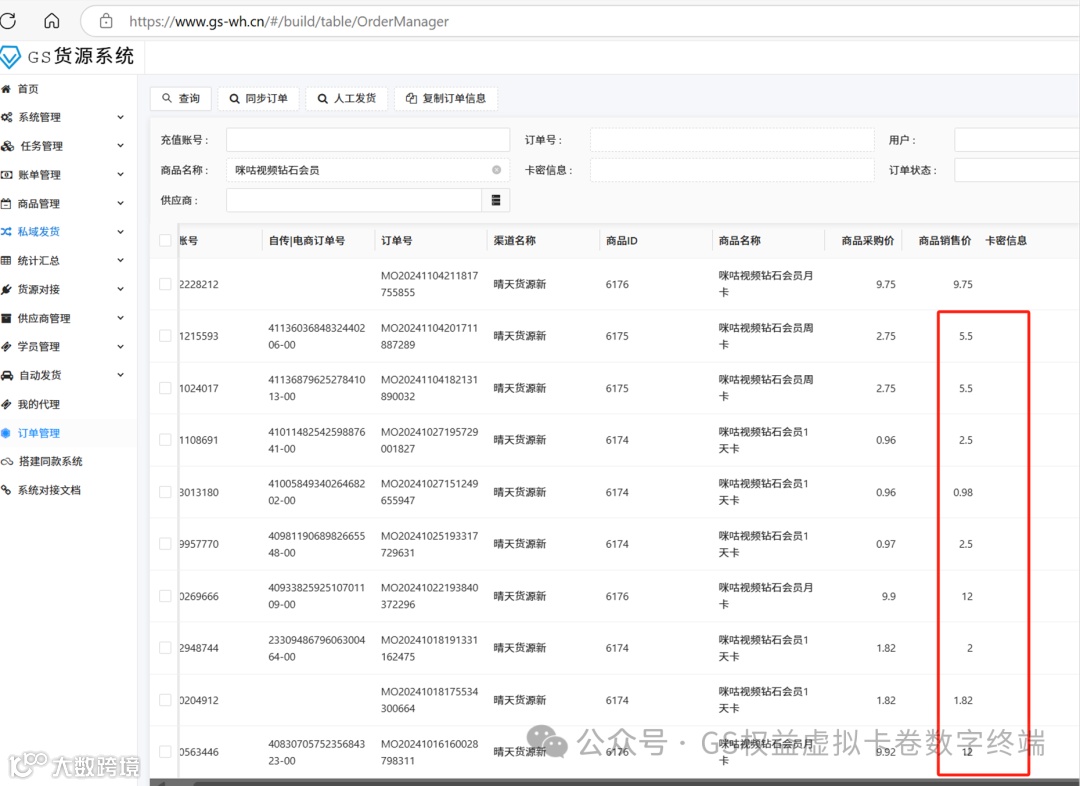
Task: Check the row with account 1108691
Action: (165, 440)
